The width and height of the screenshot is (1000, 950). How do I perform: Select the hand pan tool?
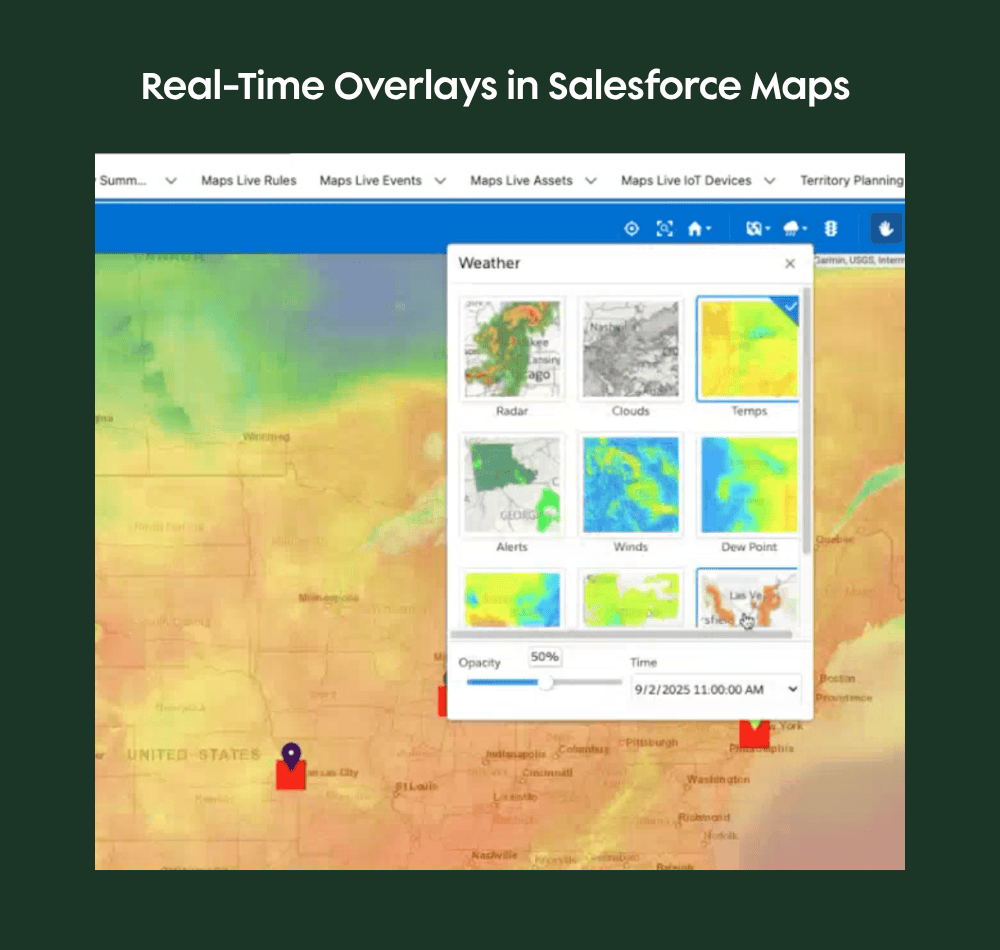[x=885, y=228]
